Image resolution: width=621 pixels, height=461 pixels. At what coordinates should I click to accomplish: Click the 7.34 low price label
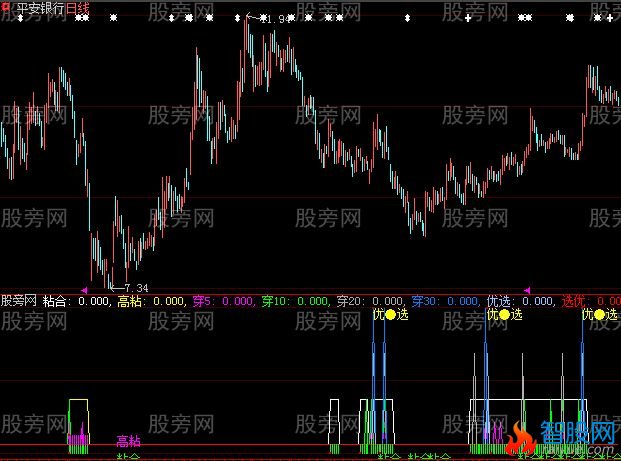pos(136,288)
